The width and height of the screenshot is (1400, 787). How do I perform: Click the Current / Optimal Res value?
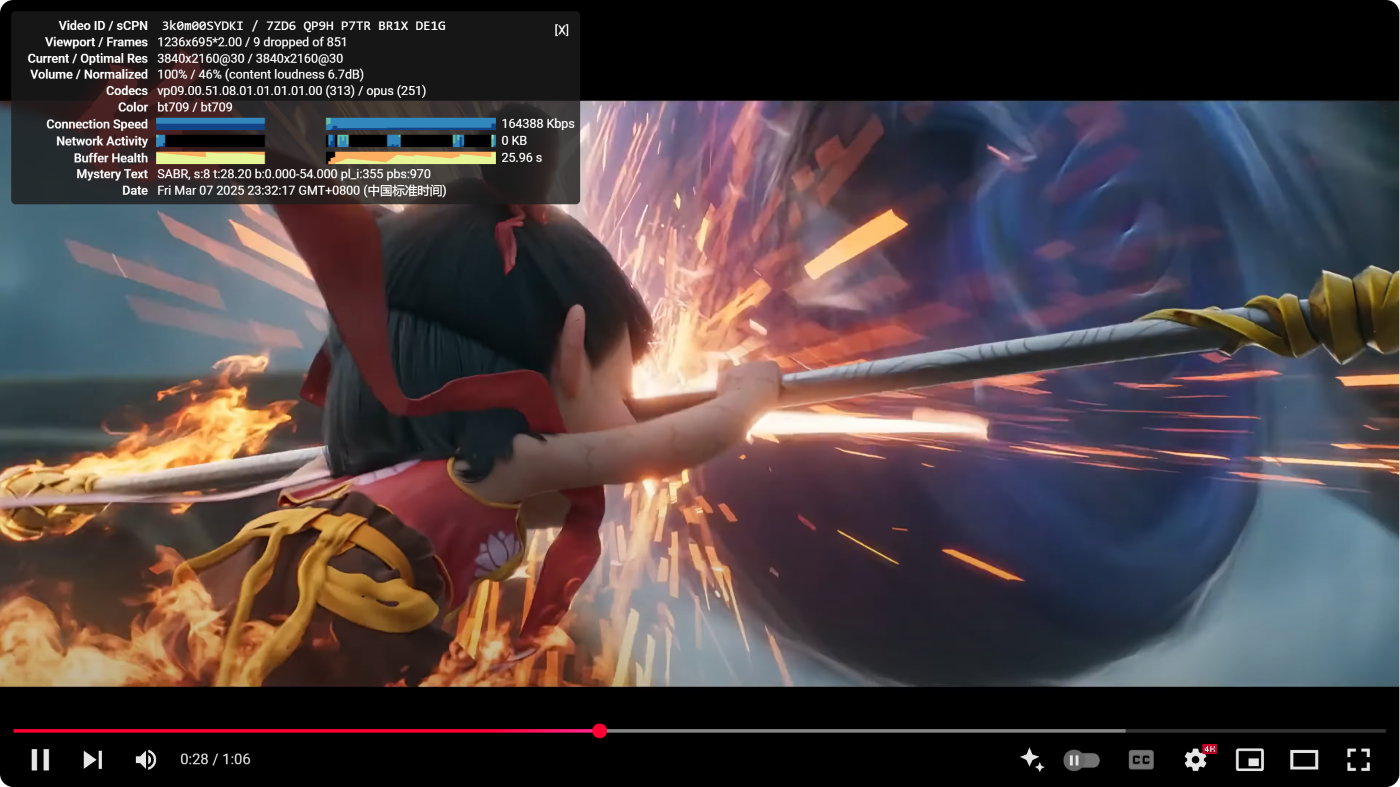tap(250, 58)
